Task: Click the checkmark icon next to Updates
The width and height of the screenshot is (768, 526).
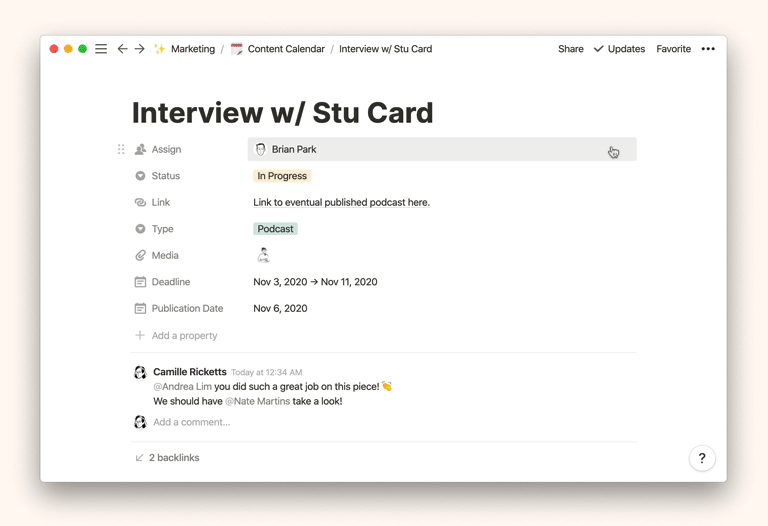Action: pos(599,49)
